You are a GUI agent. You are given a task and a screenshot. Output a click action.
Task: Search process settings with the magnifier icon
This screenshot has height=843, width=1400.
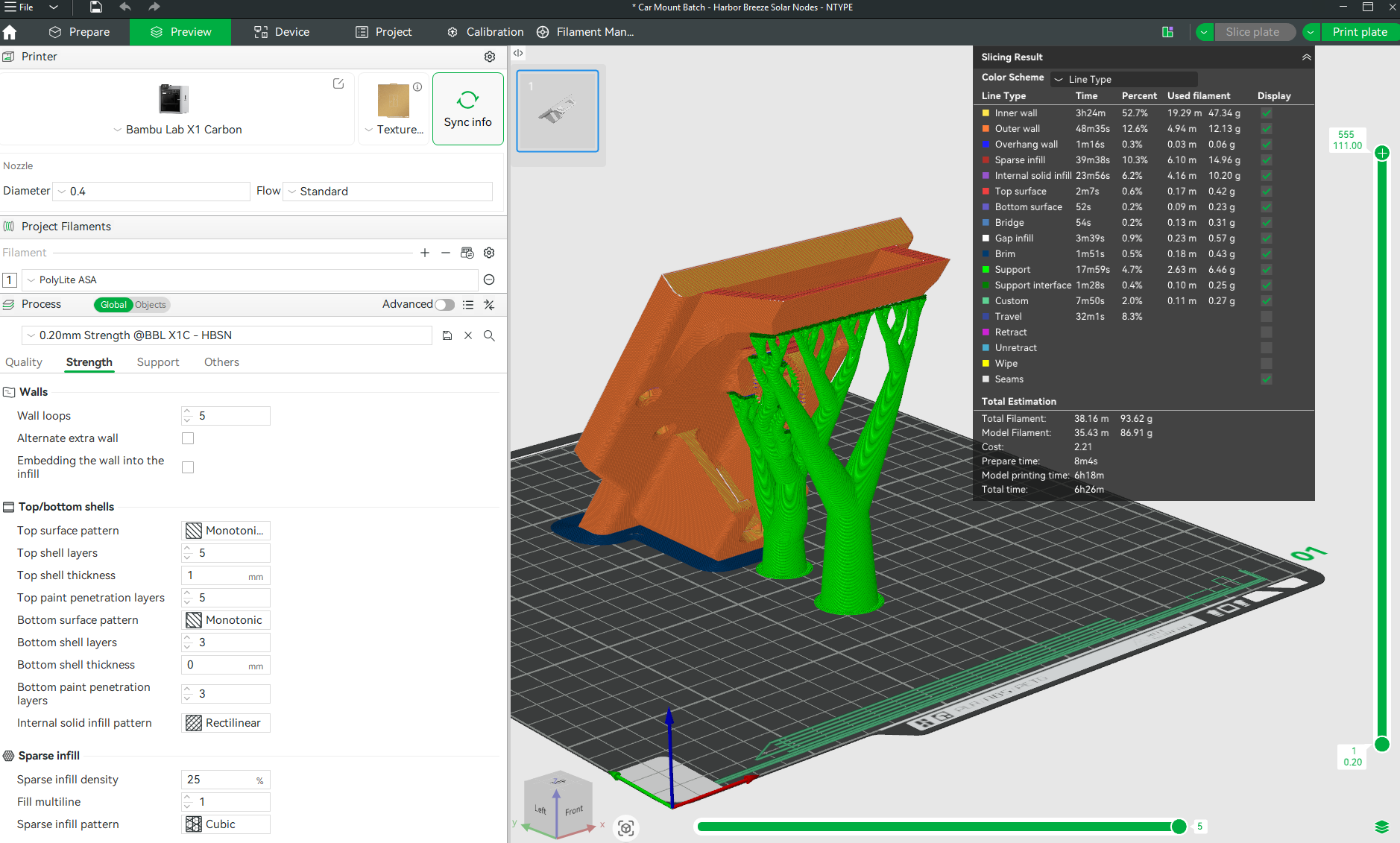pyautogui.click(x=489, y=335)
